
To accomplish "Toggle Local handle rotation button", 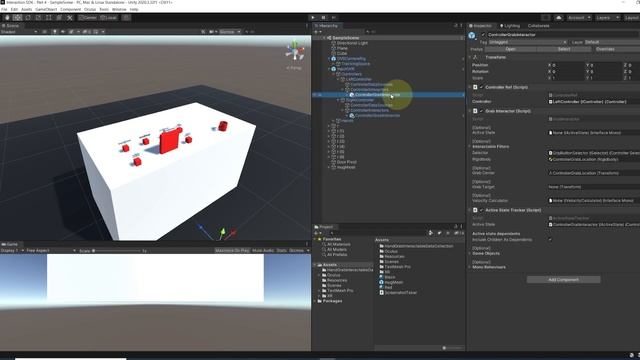I will pyautogui.click(x=109, y=18).
